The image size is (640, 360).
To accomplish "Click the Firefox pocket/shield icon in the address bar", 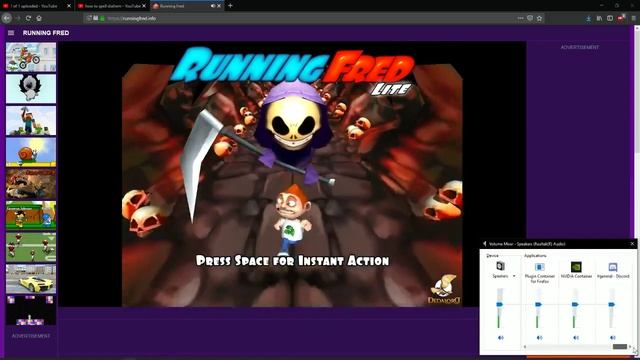I will (530, 18).
